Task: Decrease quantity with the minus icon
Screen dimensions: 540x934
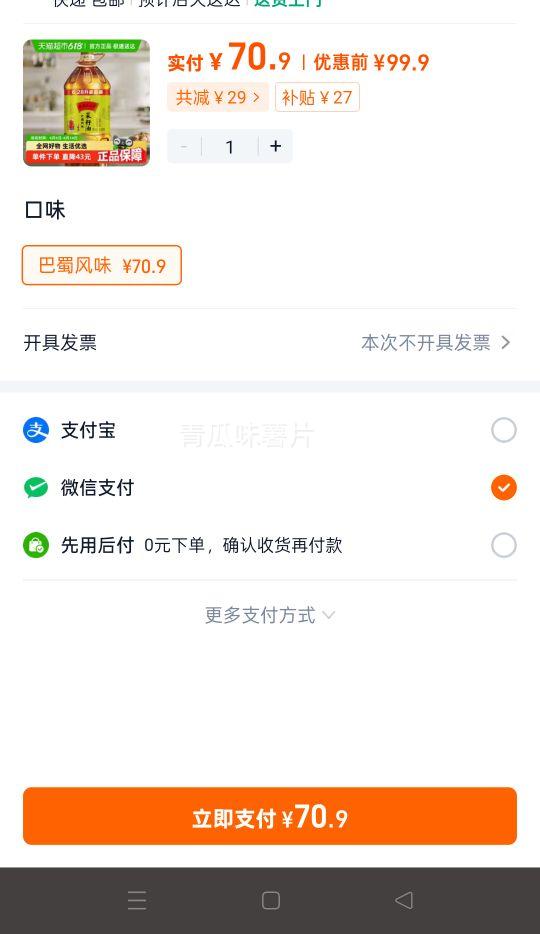Action: 184,146
